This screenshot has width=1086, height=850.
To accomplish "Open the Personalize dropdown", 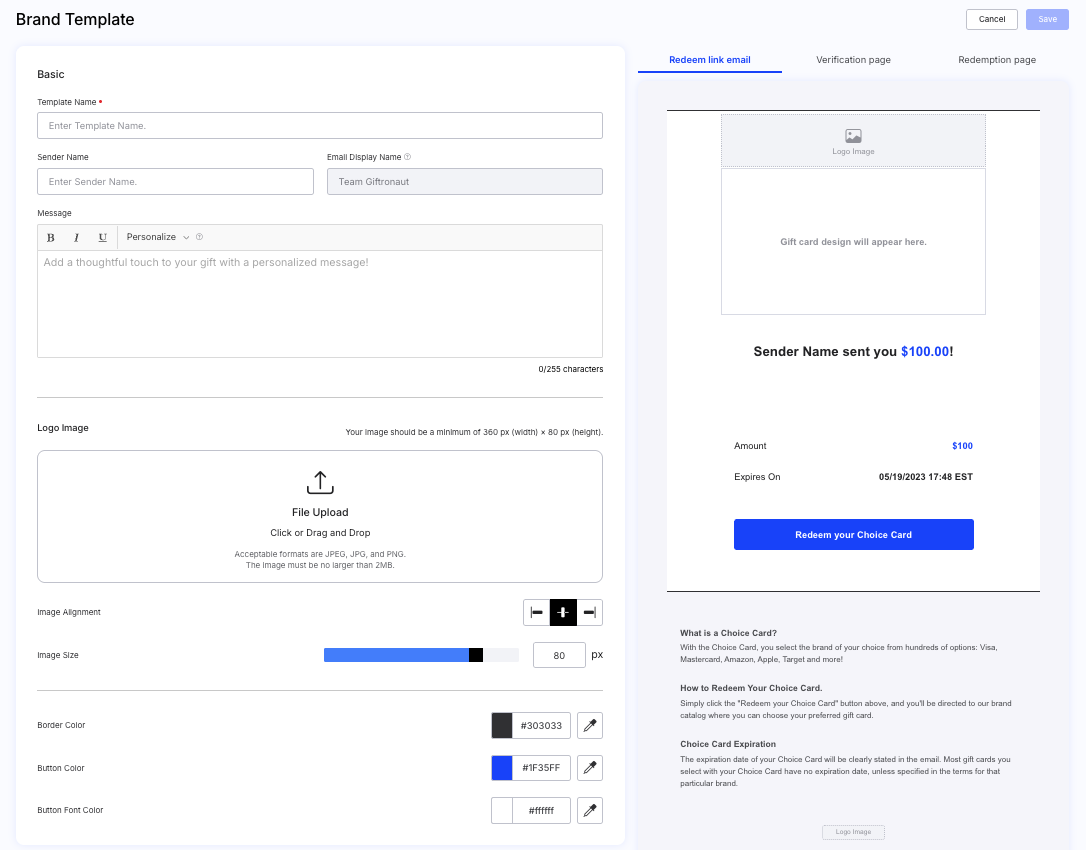I will point(158,237).
